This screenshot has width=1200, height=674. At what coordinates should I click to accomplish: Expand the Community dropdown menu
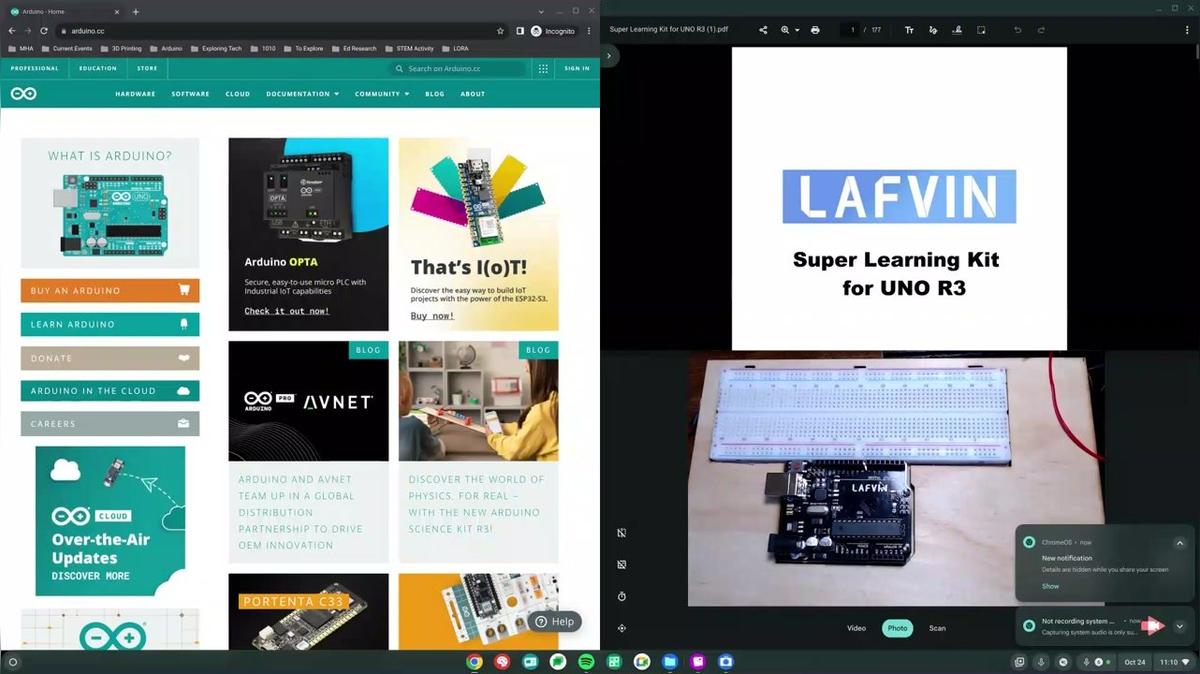coord(382,94)
